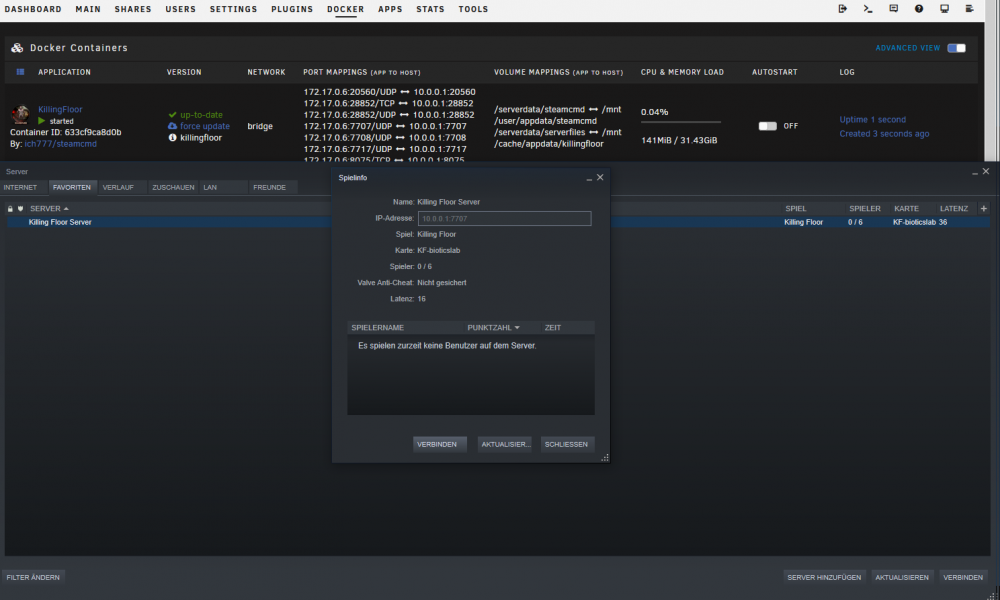1000x600 pixels.
Task: Select the Killing Floor Server row
Action: 497,223
